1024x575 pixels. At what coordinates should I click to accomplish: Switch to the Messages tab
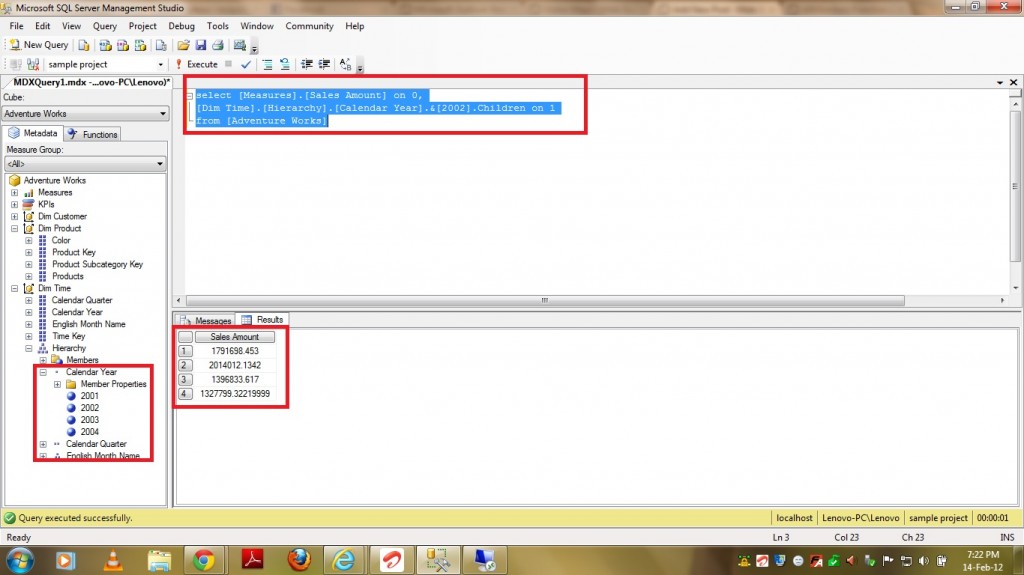pyautogui.click(x=206, y=320)
